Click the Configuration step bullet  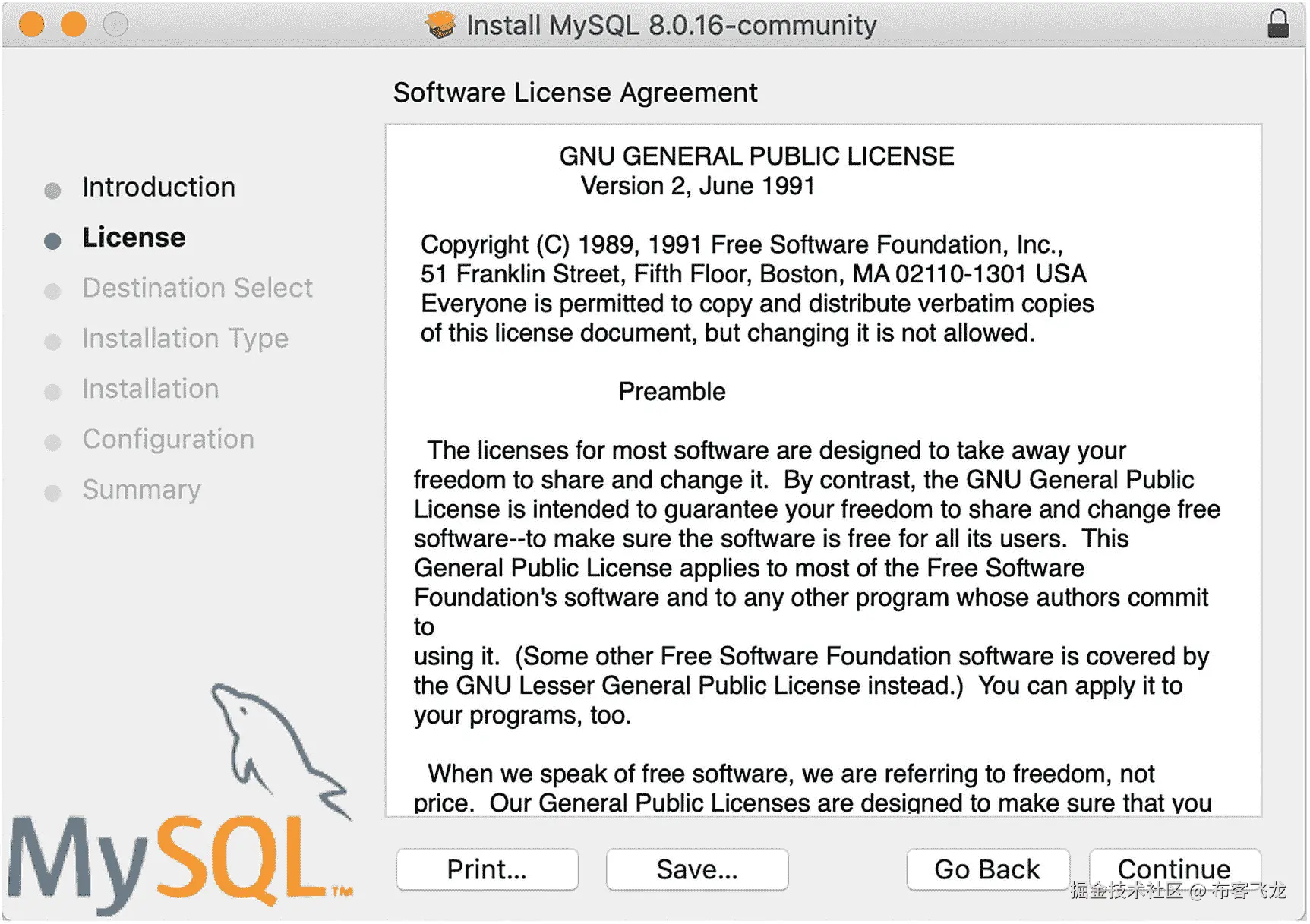coord(51,441)
